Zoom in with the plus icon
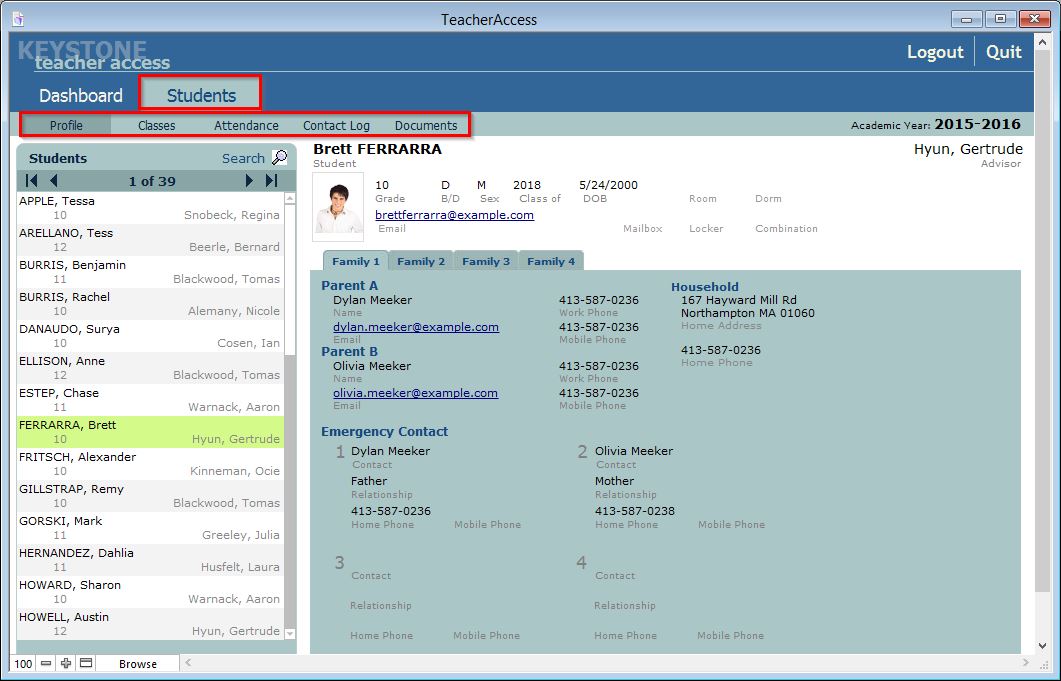 click(x=66, y=664)
